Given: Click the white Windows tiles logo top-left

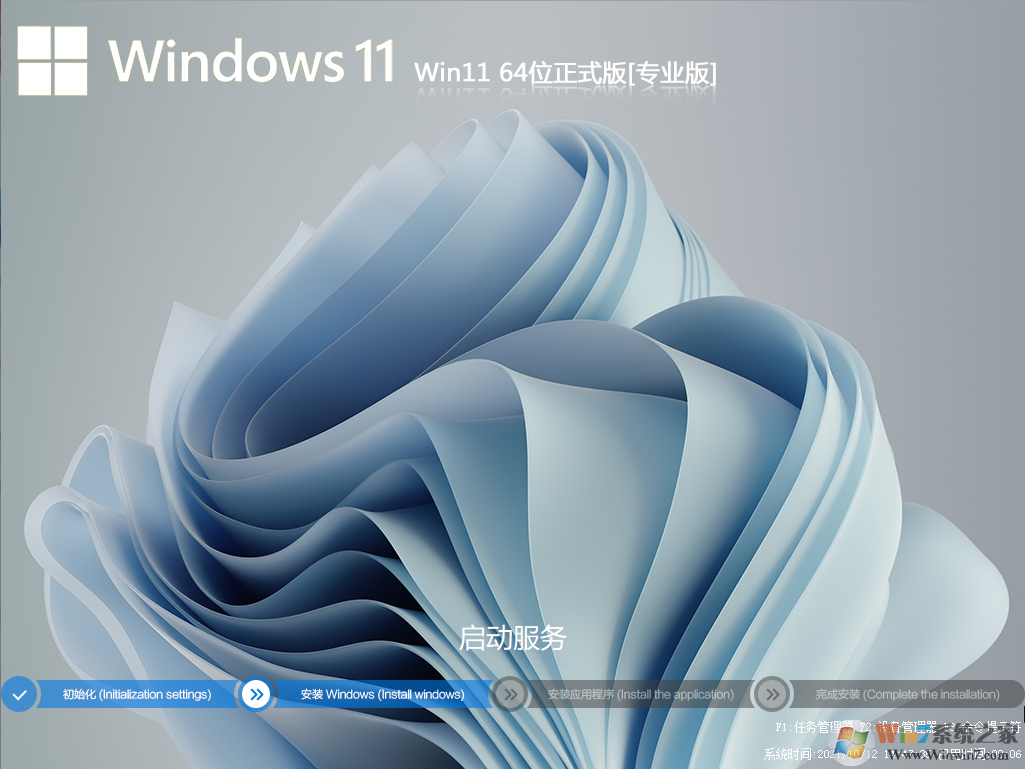Looking at the screenshot, I should click(x=52, y=62).
